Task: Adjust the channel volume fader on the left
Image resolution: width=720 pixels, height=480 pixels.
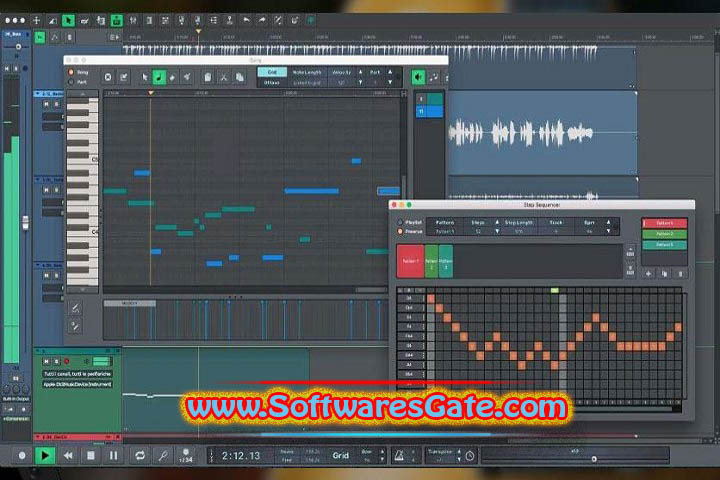Action: coord(25,223)
